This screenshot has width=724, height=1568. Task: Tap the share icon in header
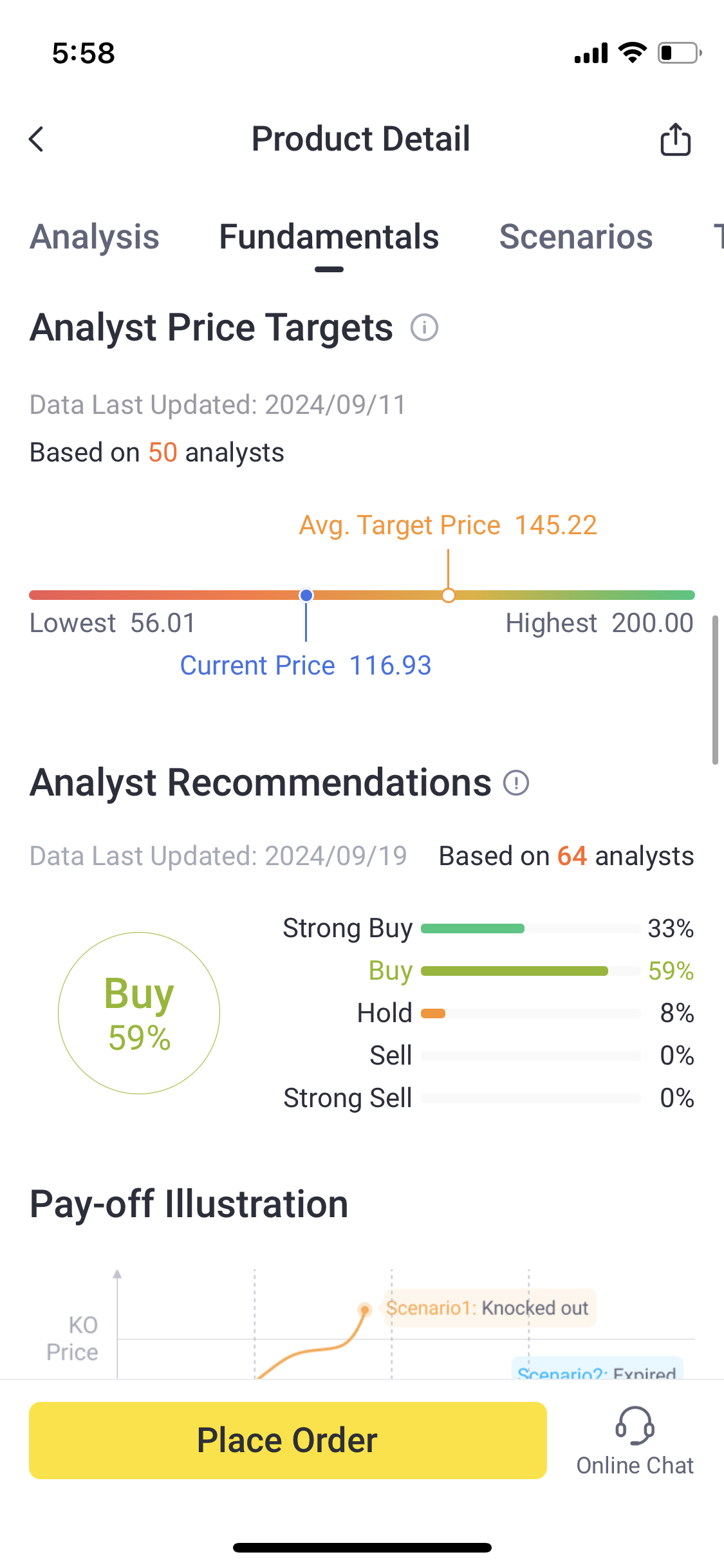click(675, 139)
